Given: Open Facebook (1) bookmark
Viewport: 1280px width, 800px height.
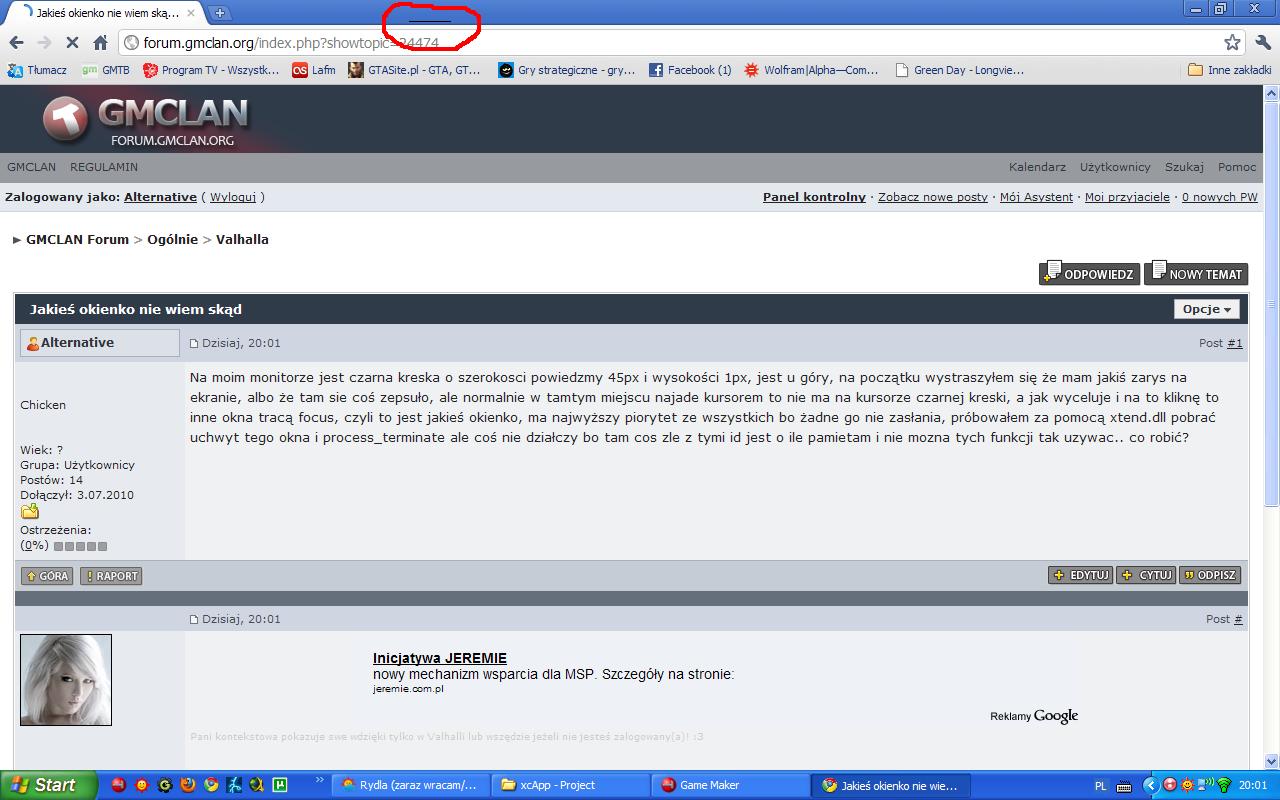Looking at the screenshot, I should (x=690, y=70).
